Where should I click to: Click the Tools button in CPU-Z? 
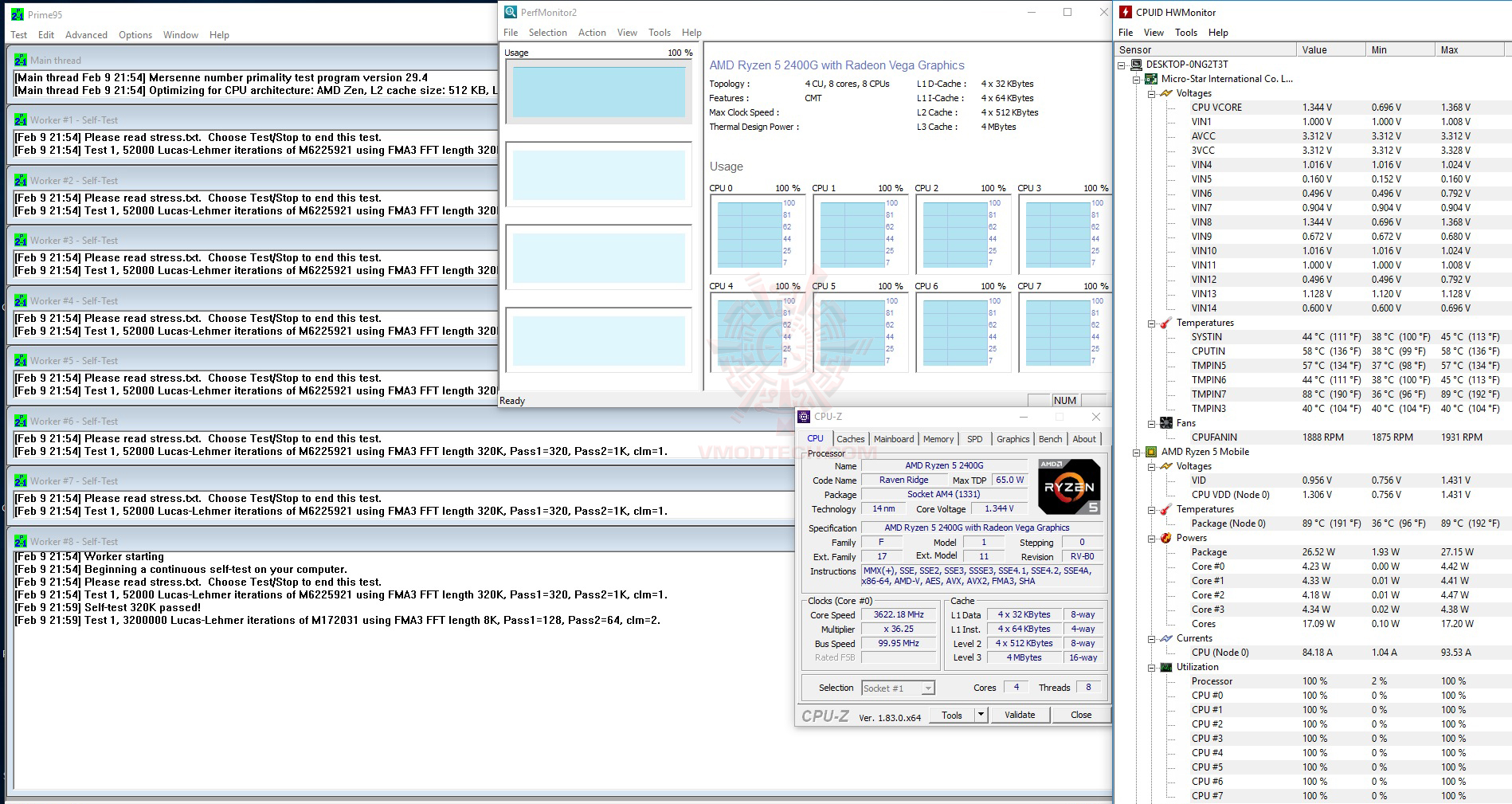952,715
